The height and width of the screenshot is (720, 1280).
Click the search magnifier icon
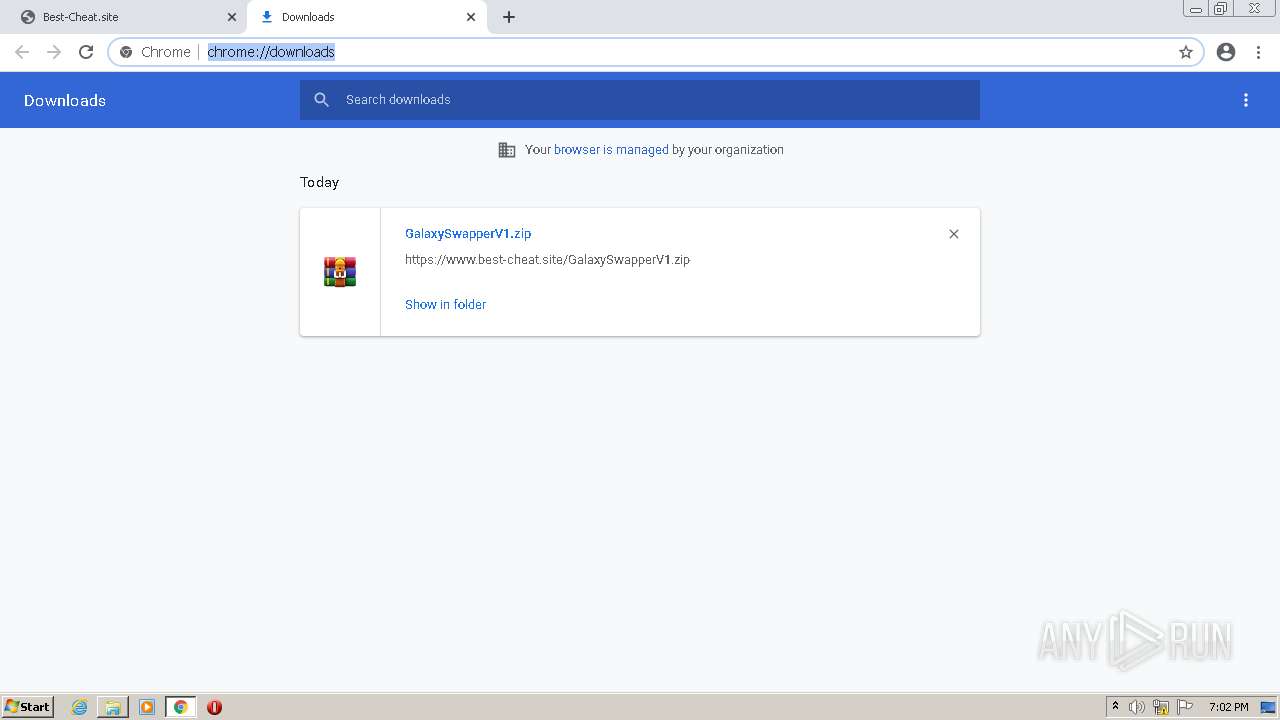coord(322,100)
